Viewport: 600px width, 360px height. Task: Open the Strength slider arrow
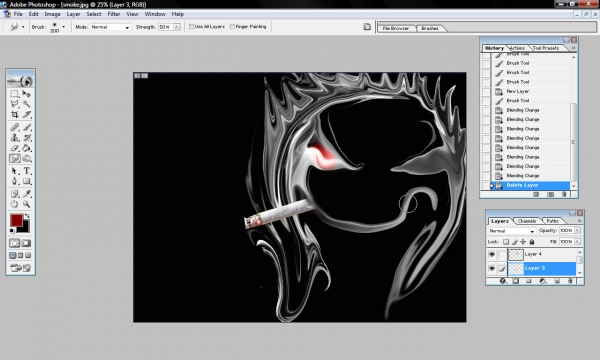[x=176, y=27]
